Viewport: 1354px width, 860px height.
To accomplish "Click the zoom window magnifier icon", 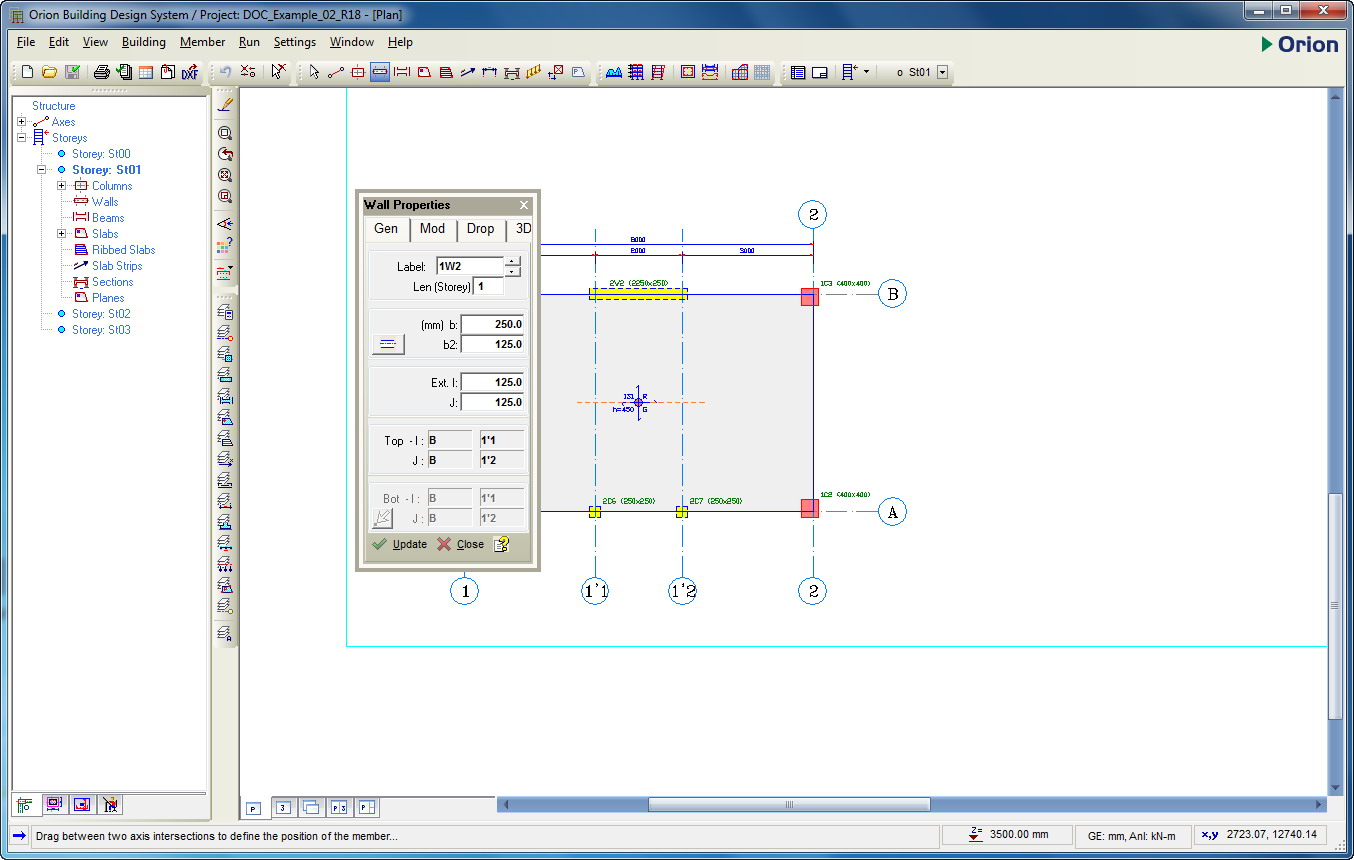I will (x=225, y=133).
